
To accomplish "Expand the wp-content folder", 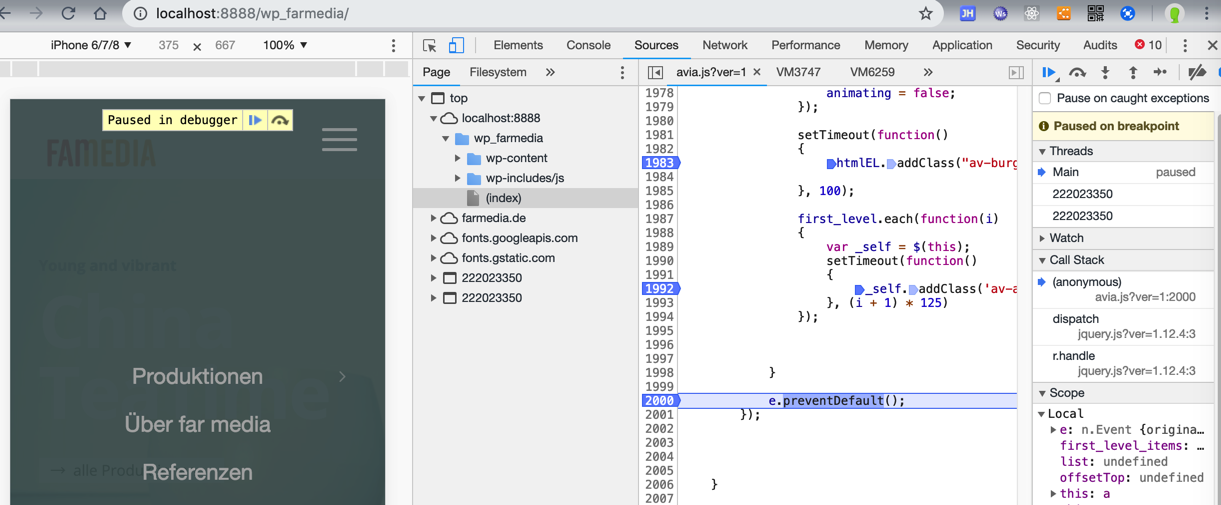I will 458,158.
